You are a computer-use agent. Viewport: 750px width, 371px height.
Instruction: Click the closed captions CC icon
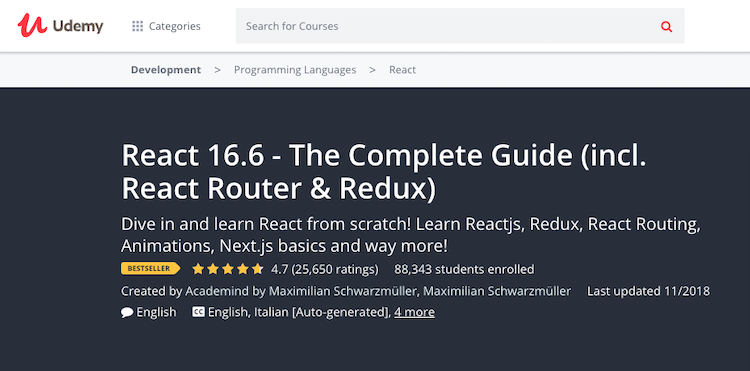click(x=198, y=312)
